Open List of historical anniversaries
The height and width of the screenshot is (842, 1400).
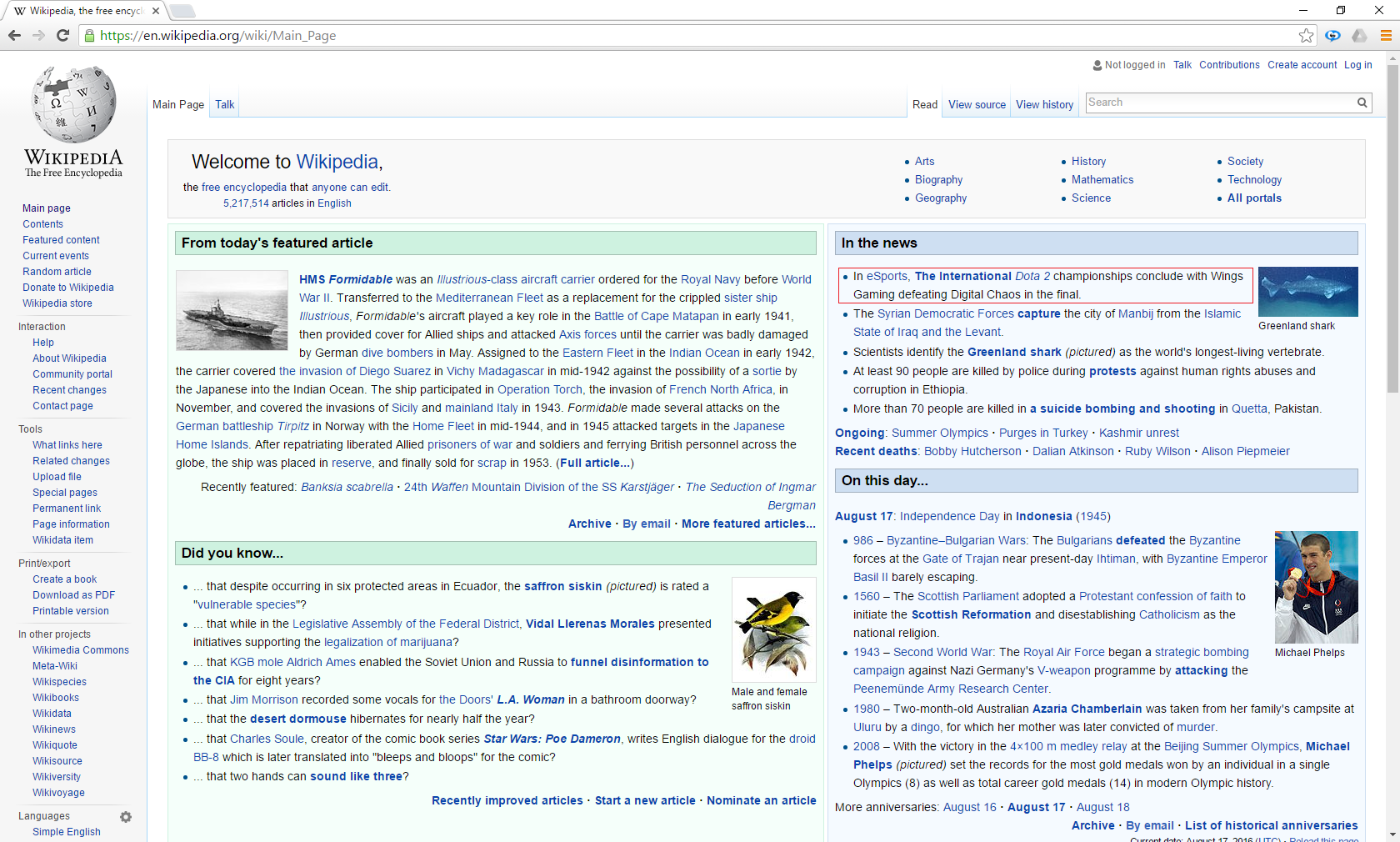tap(1271, 825)
